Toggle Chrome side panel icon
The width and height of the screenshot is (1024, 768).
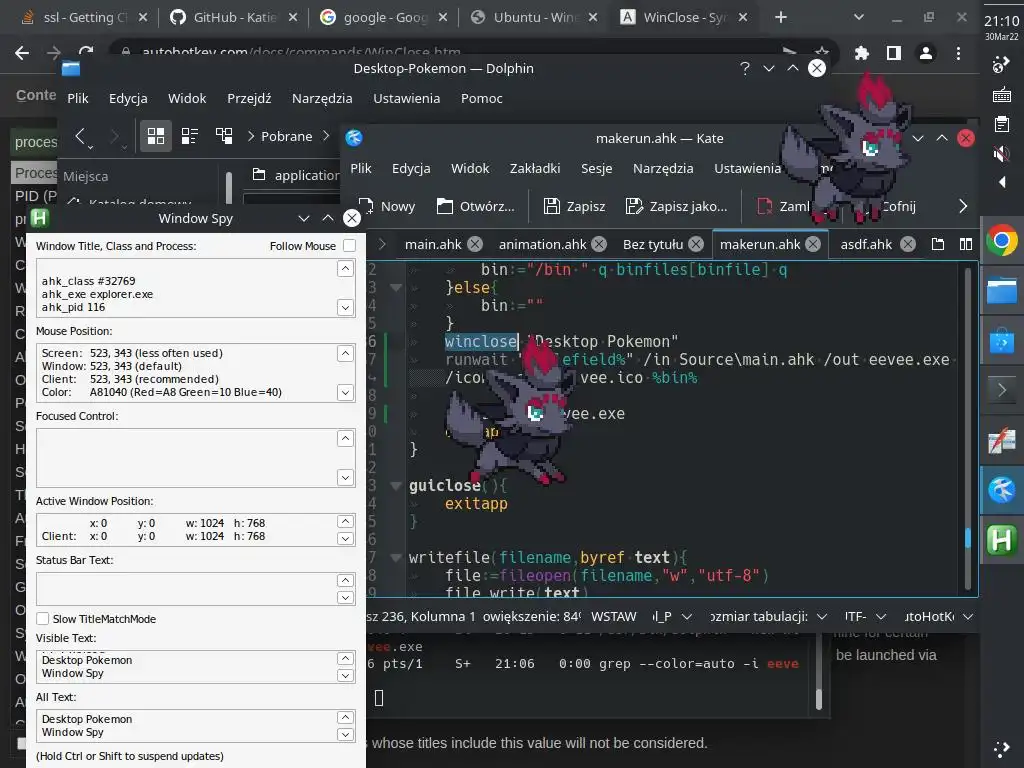(893, 53)
